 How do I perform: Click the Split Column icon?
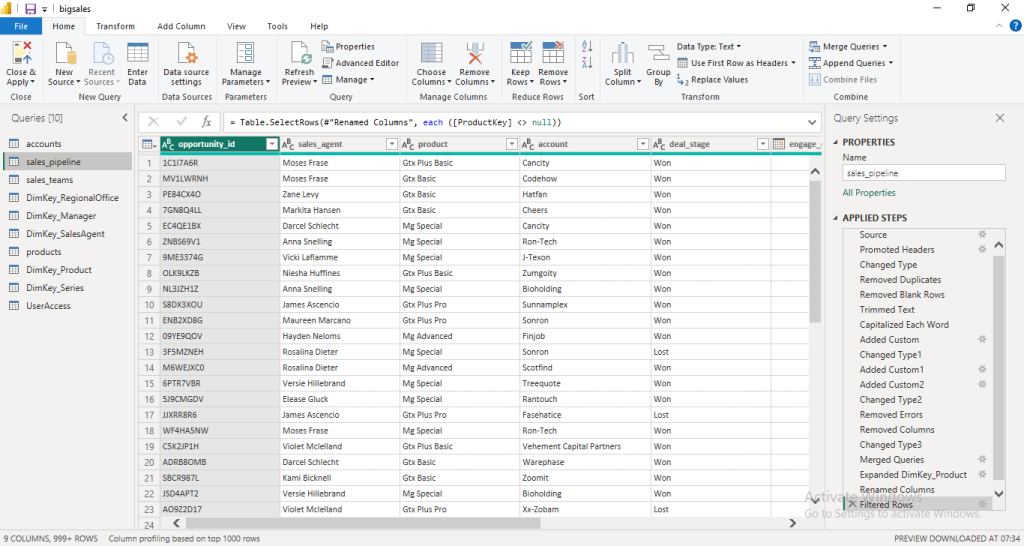623,53
